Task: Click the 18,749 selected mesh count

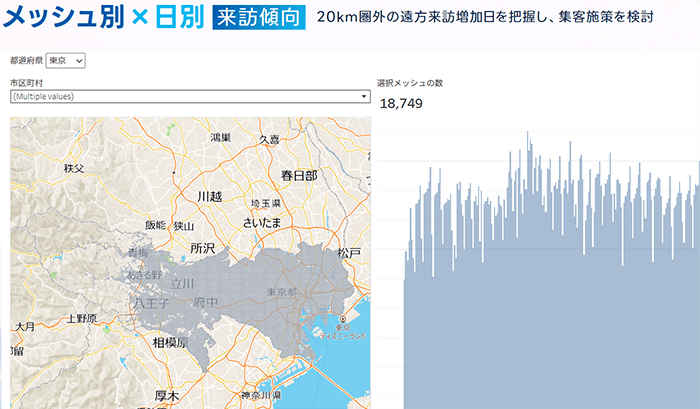Action: pyautogui.click(x=401, y=104)
